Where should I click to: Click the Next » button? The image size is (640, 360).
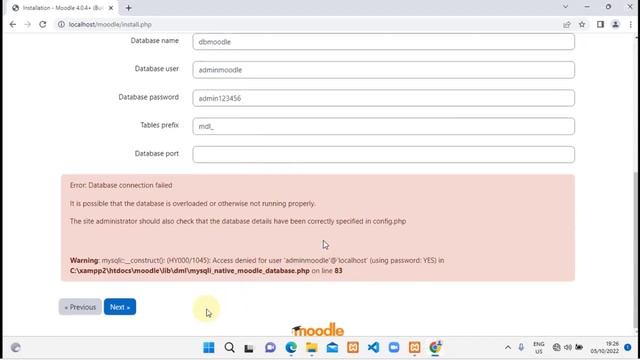[120, 307]
